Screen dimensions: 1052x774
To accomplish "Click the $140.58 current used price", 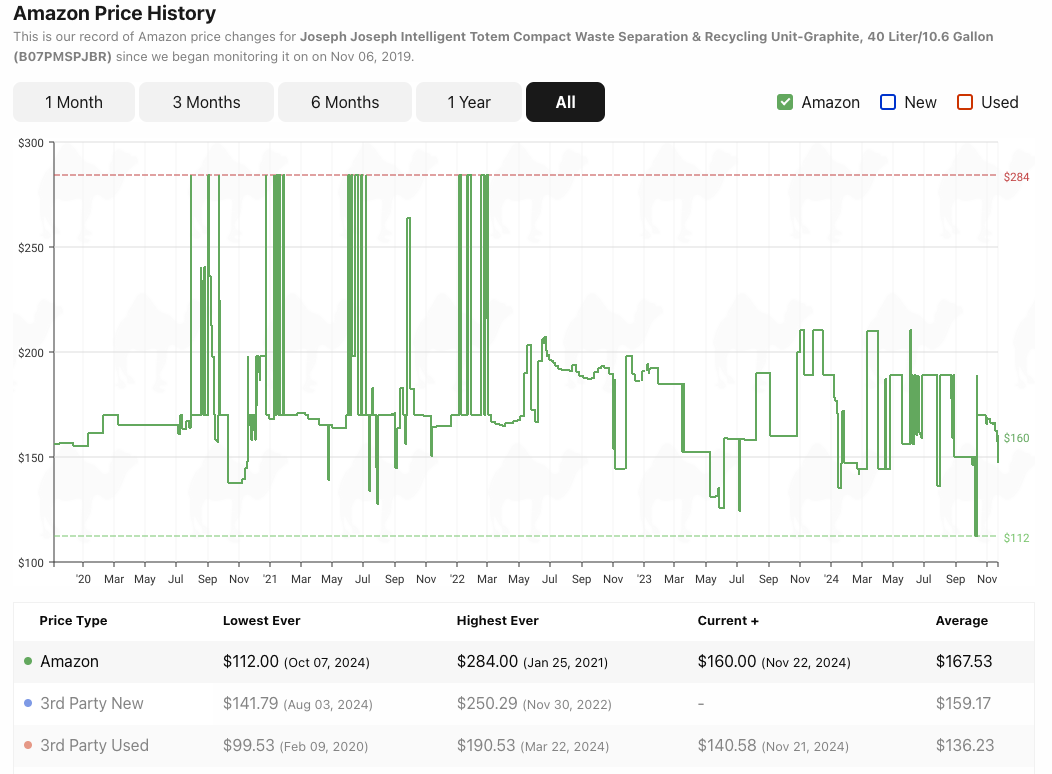I will [727, 745].
